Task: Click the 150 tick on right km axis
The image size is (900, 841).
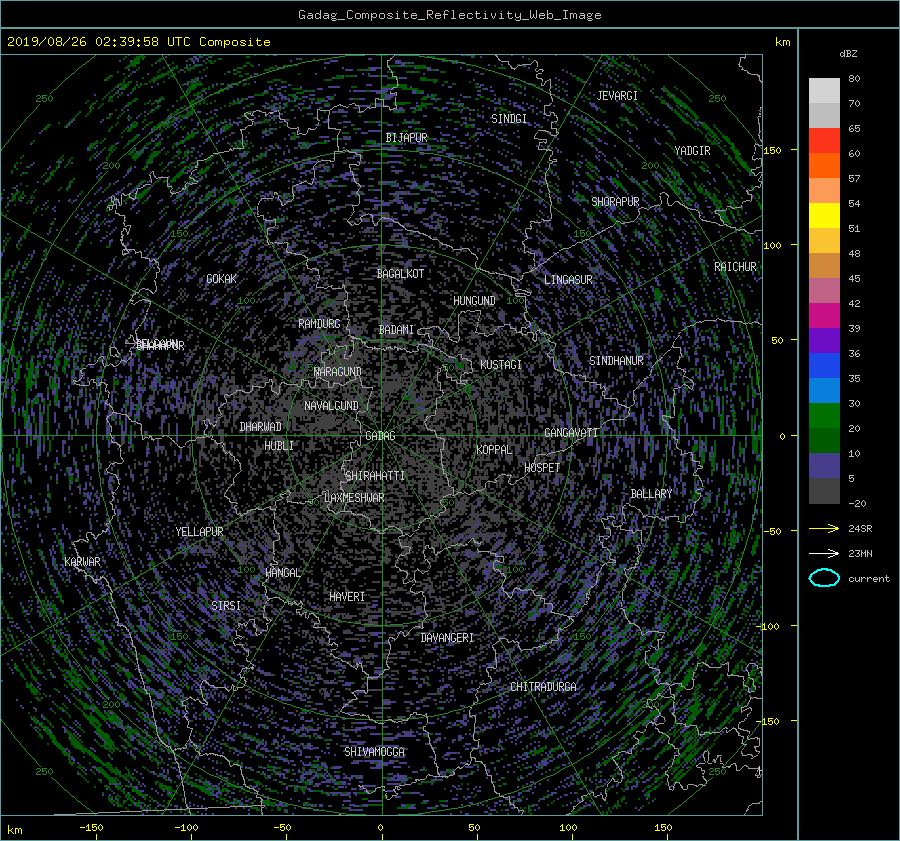Action: [x=773, y=150]
